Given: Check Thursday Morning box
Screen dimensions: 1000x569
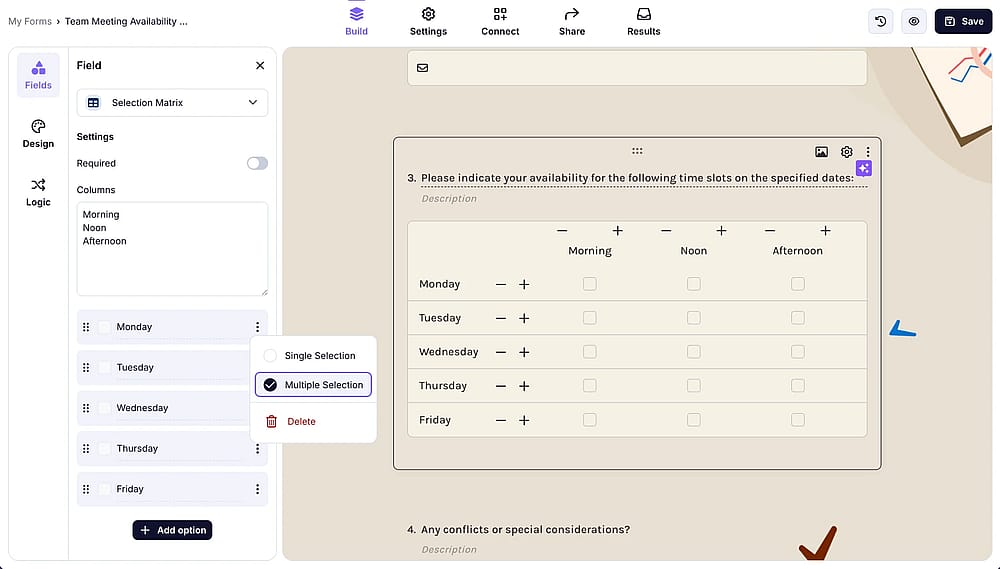Looking at the screenshot, I should point(589,385).
